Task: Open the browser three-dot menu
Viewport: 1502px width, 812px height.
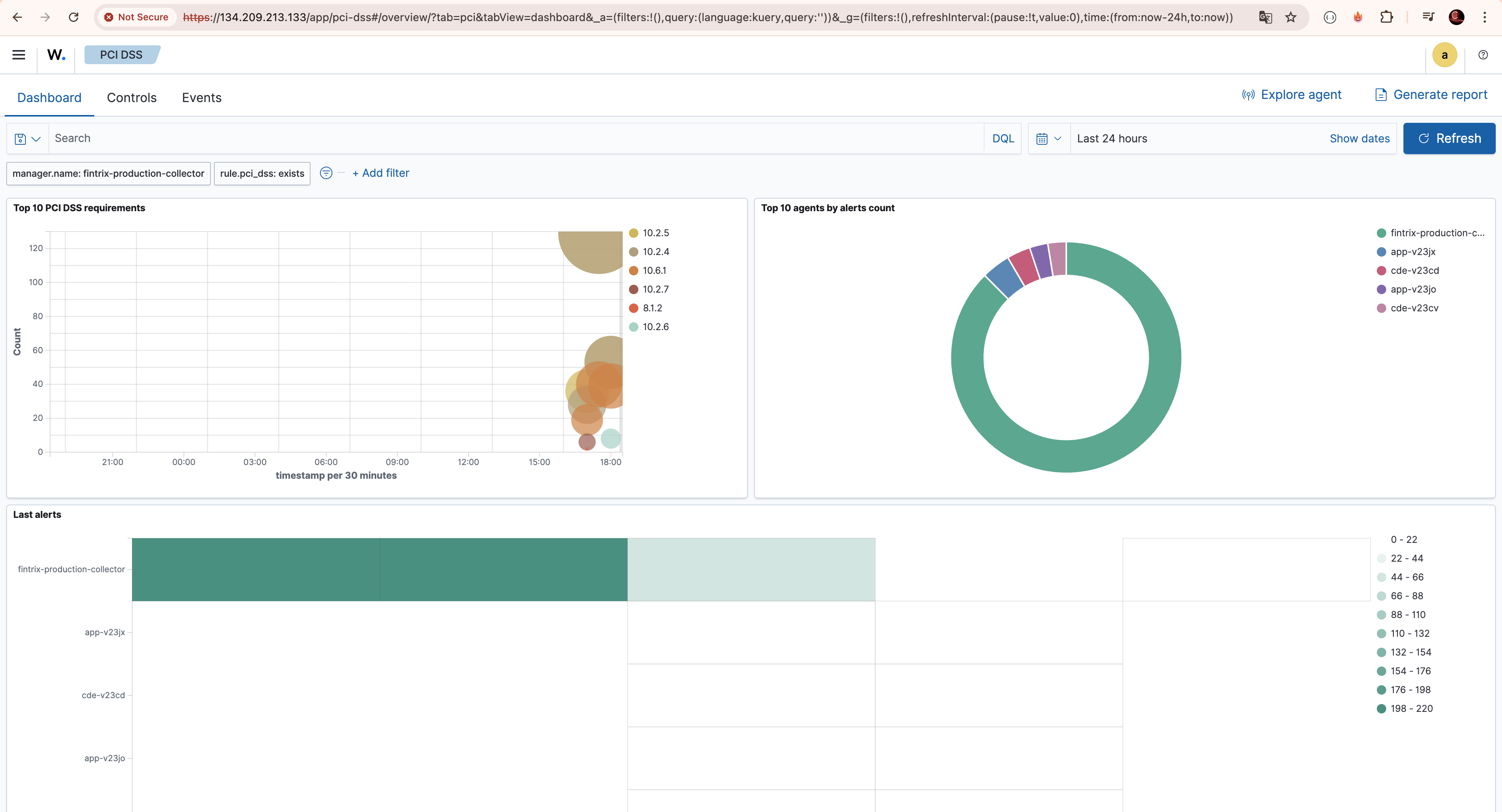Action: point(1484,18)
